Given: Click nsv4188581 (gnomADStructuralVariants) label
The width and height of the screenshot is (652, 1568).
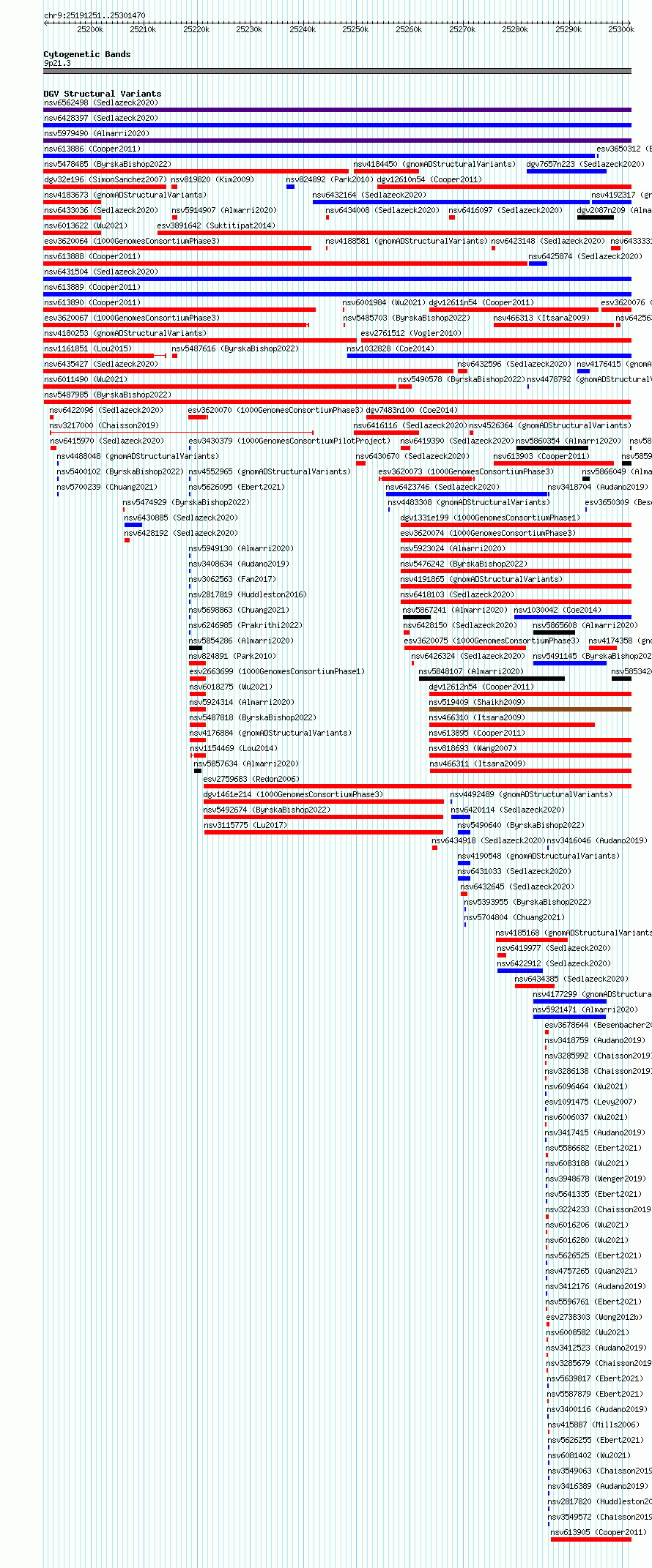Looking at the screenshot, I should pos(407,241).
